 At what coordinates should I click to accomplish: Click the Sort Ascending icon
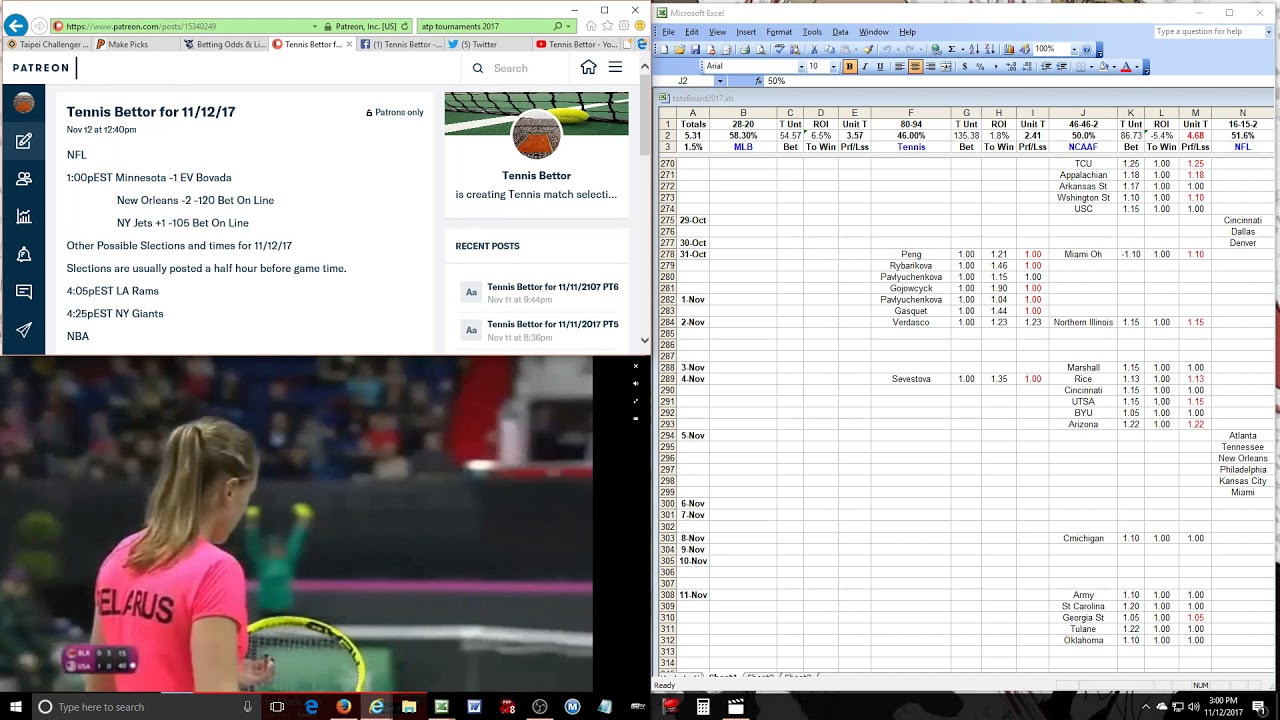[x=974, y=49]
